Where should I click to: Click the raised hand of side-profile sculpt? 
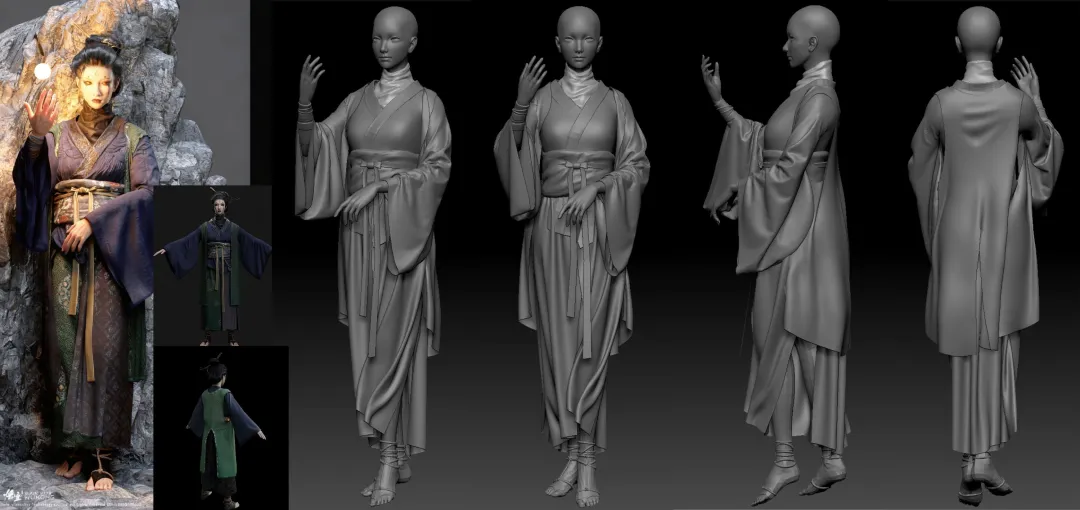tap(712, 80)
